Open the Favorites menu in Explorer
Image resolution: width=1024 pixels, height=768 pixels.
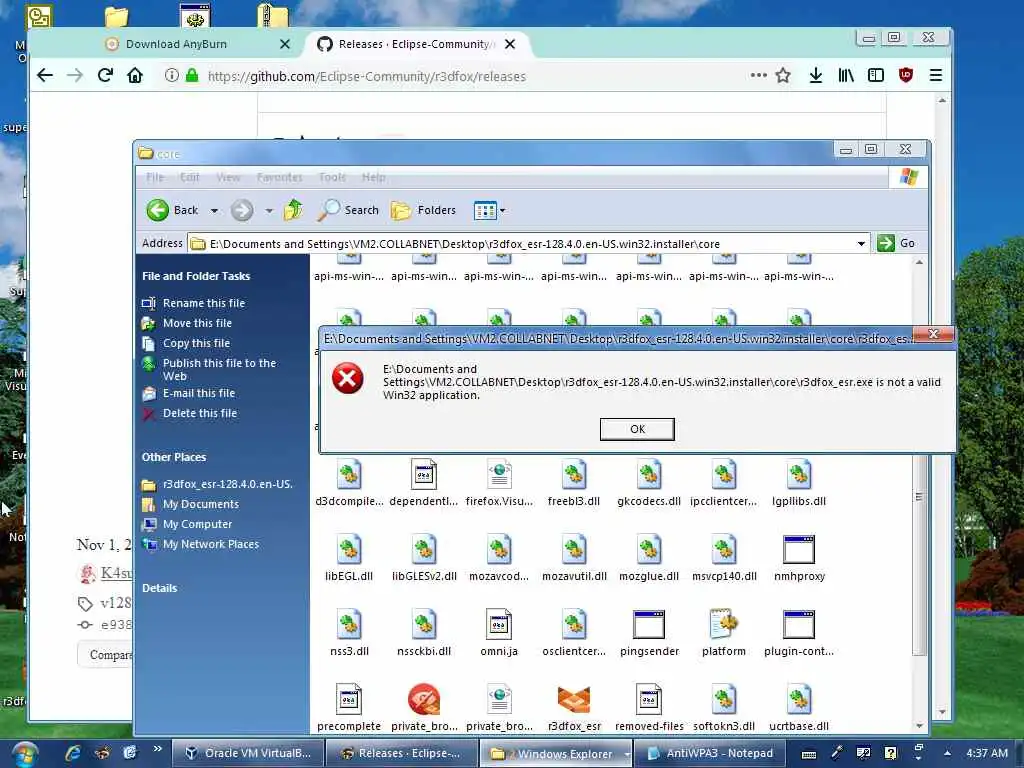[280, 177]
